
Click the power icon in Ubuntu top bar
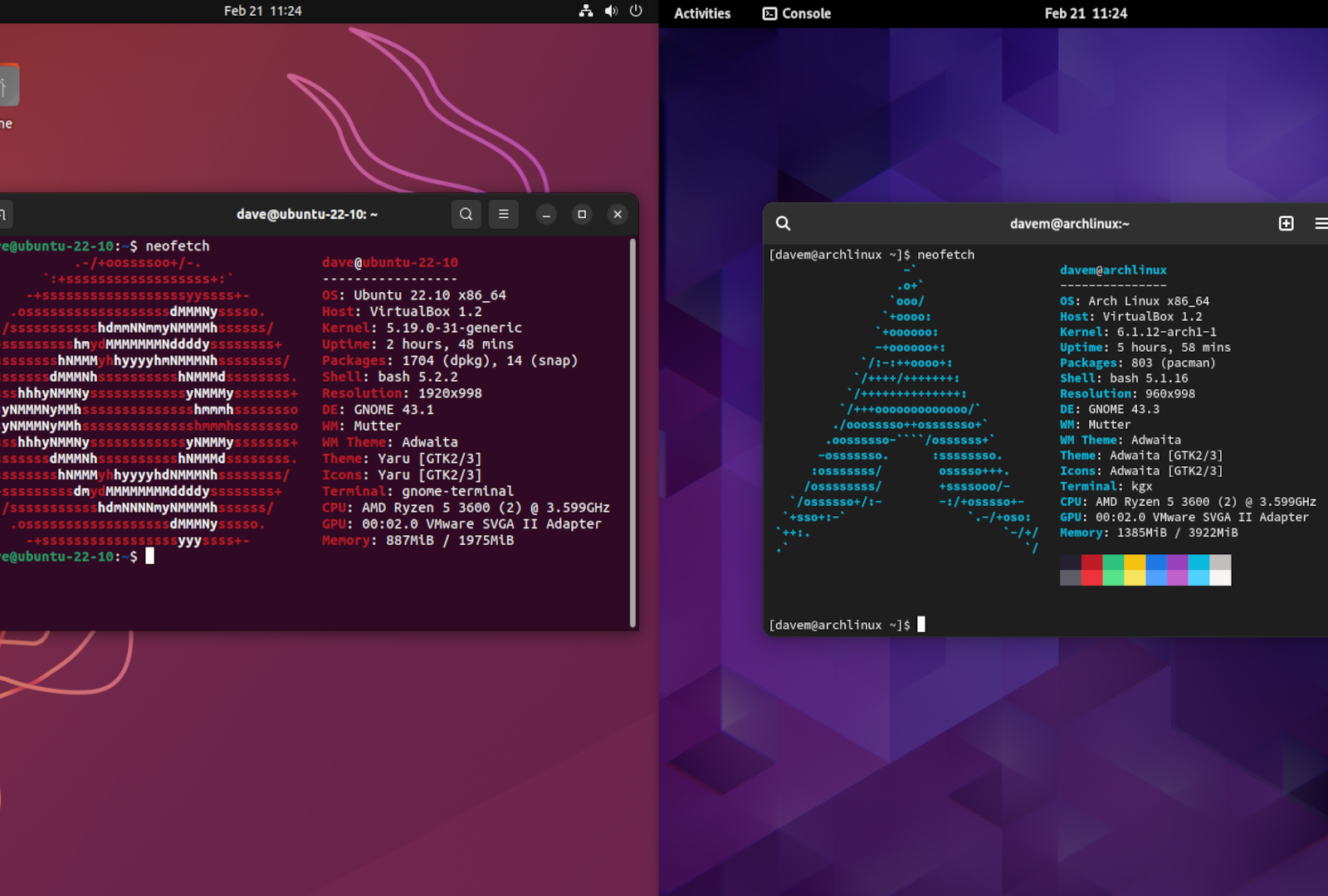pos(636,11)
